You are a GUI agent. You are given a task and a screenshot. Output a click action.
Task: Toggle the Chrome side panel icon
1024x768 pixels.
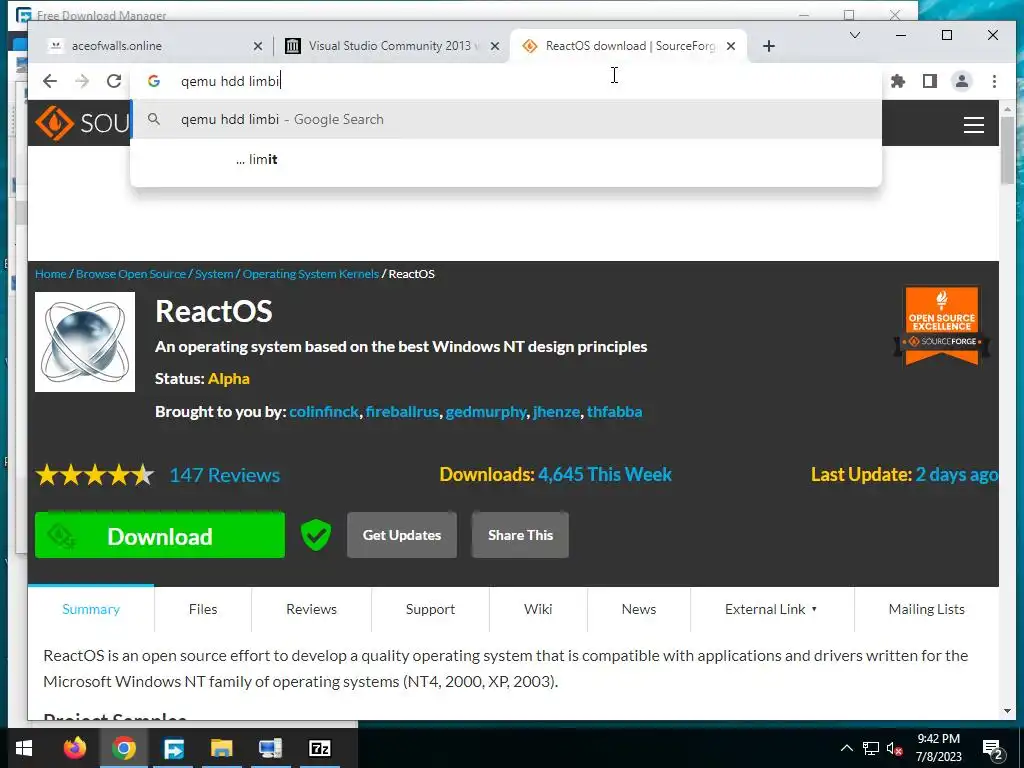[x=930, y=81]
